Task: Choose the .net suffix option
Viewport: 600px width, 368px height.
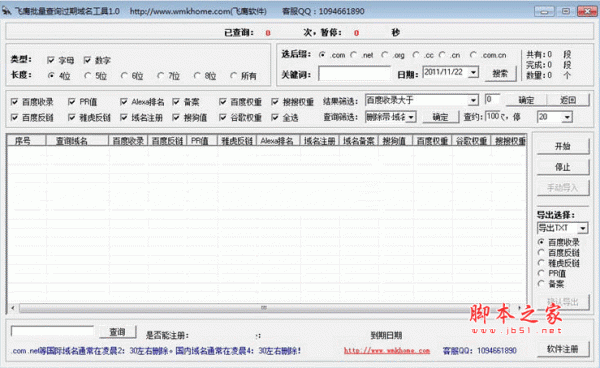Action: (354, 55)
